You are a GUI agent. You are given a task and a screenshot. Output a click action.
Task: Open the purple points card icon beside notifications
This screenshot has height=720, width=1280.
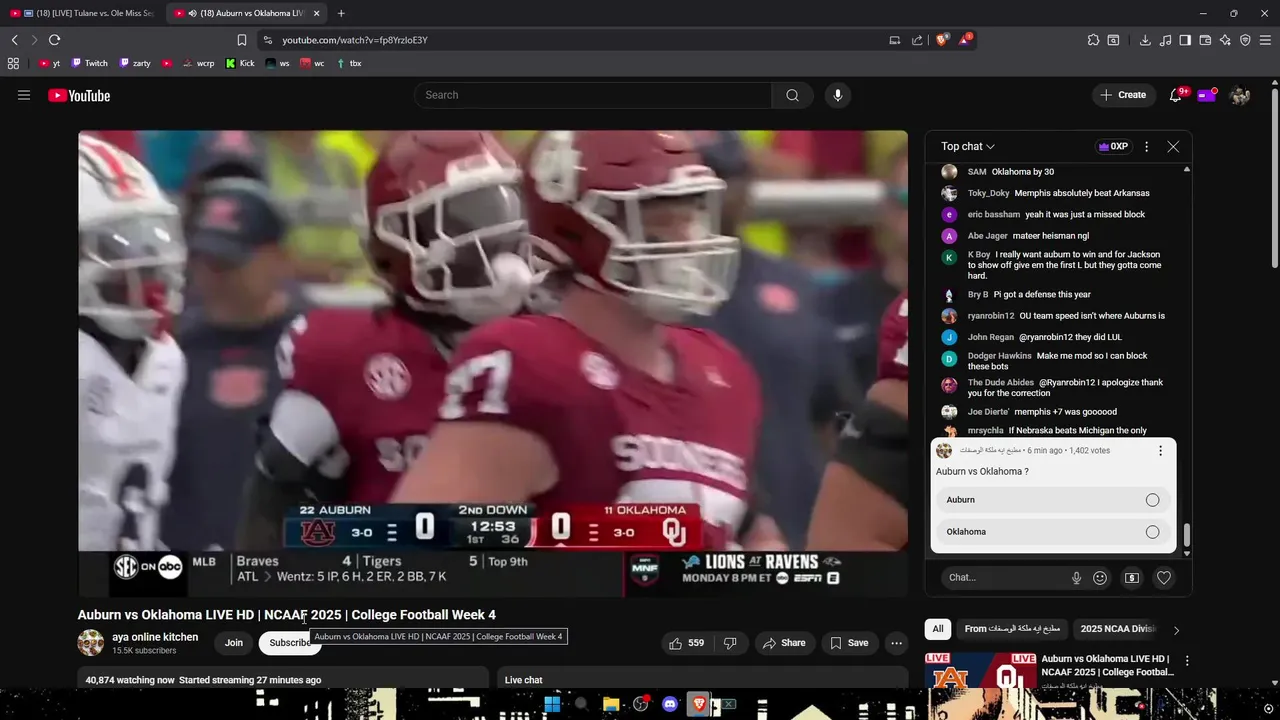tap(1208, 95)
